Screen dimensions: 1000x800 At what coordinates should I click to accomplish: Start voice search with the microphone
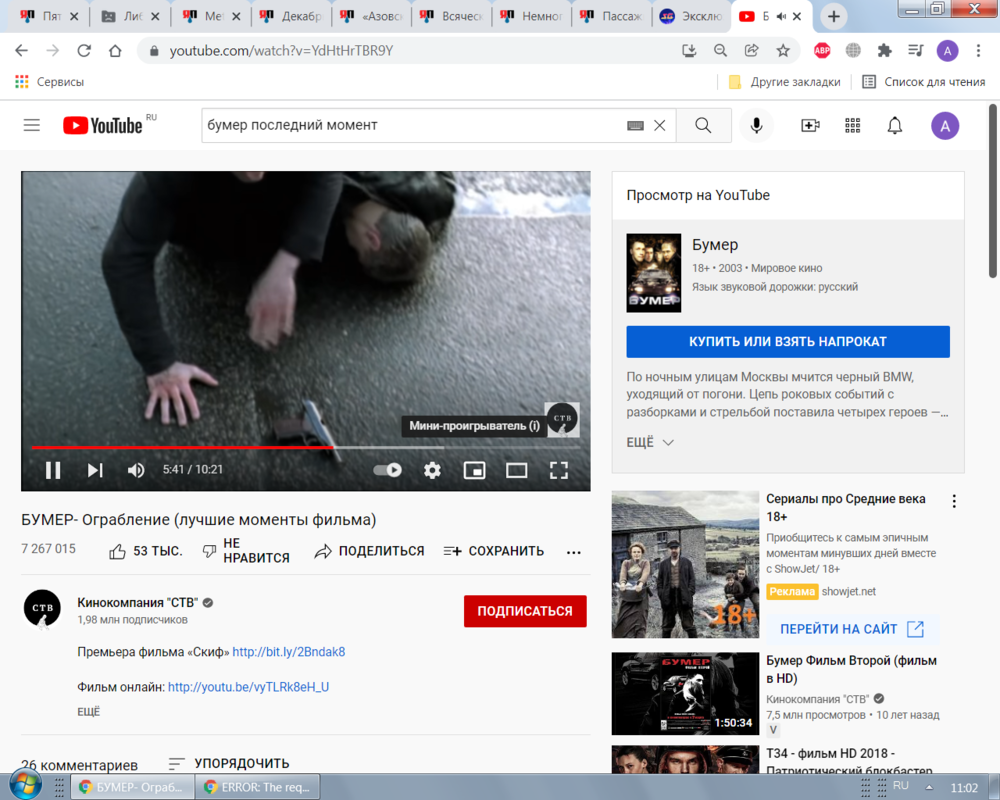click(x=756, y=126)
